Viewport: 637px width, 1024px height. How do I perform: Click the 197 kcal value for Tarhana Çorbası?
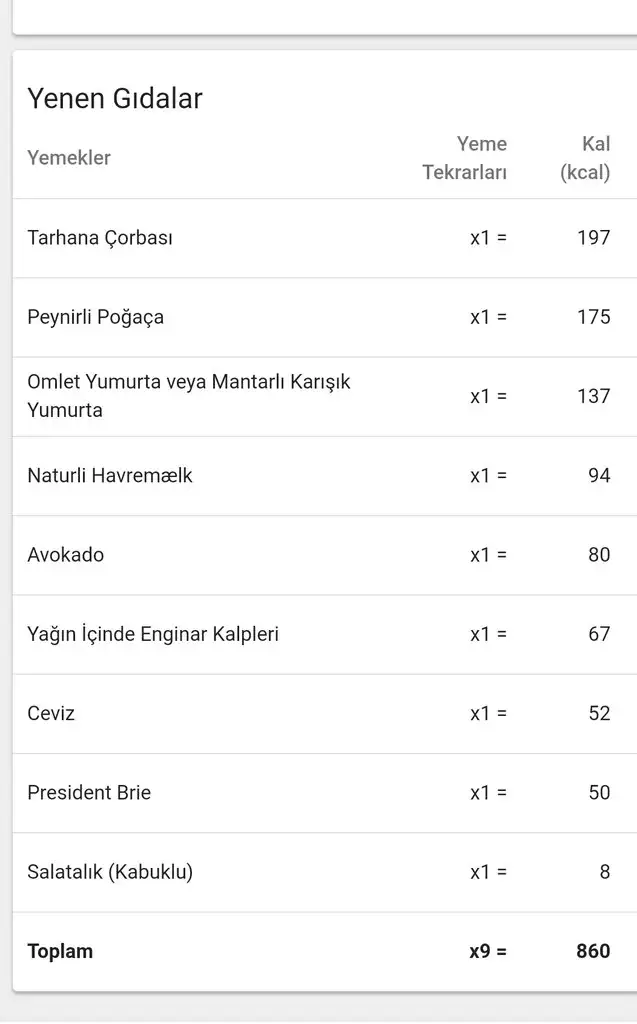(593, 238)
